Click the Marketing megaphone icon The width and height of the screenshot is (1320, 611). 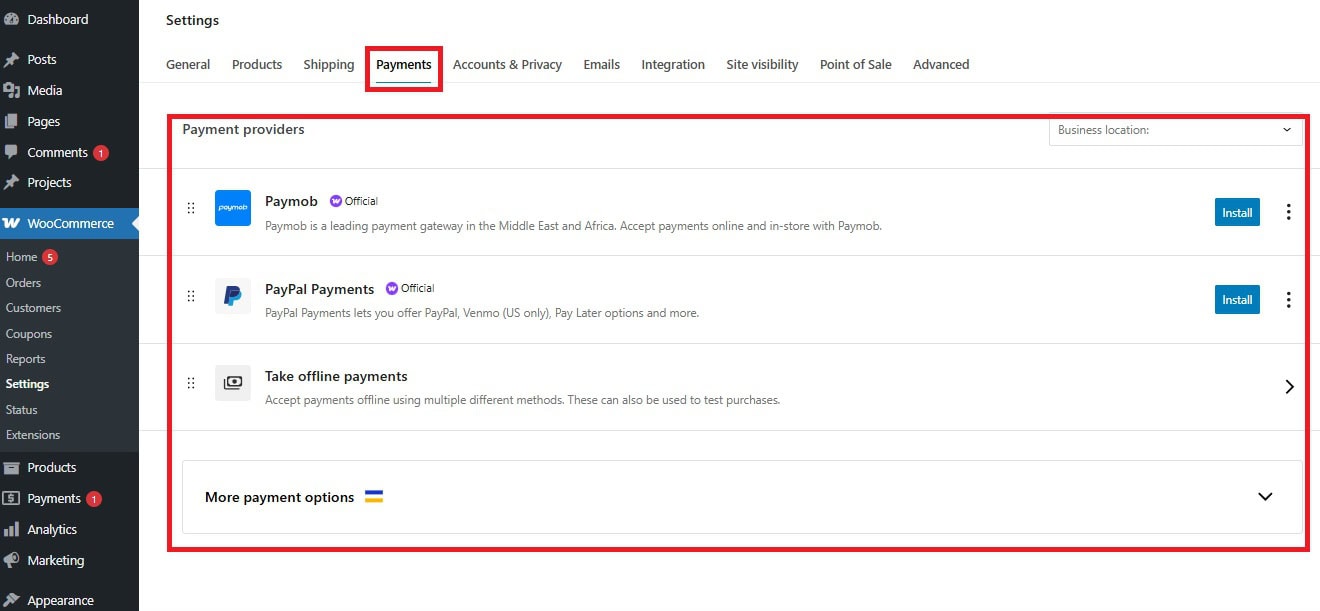click(12, 561)
